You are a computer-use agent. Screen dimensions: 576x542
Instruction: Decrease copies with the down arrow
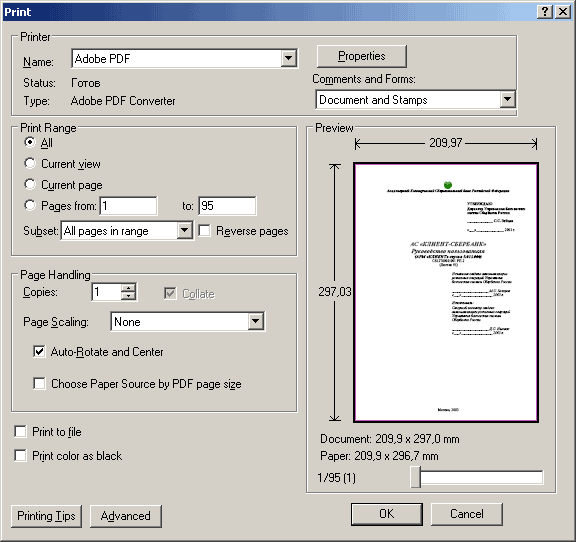point(128,296)
